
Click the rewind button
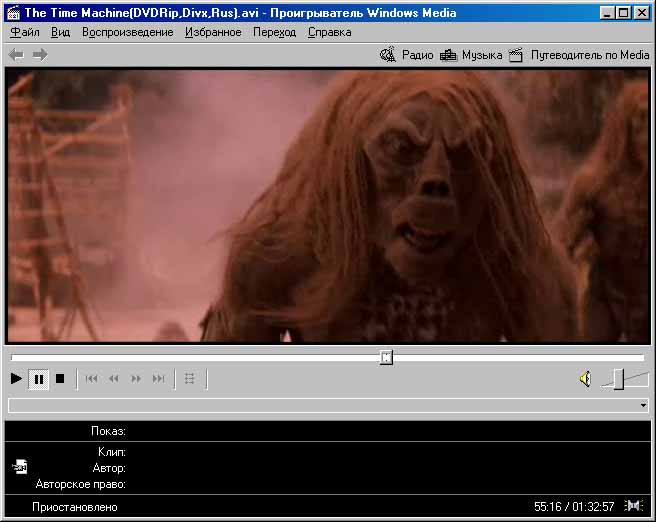[114, 379]
